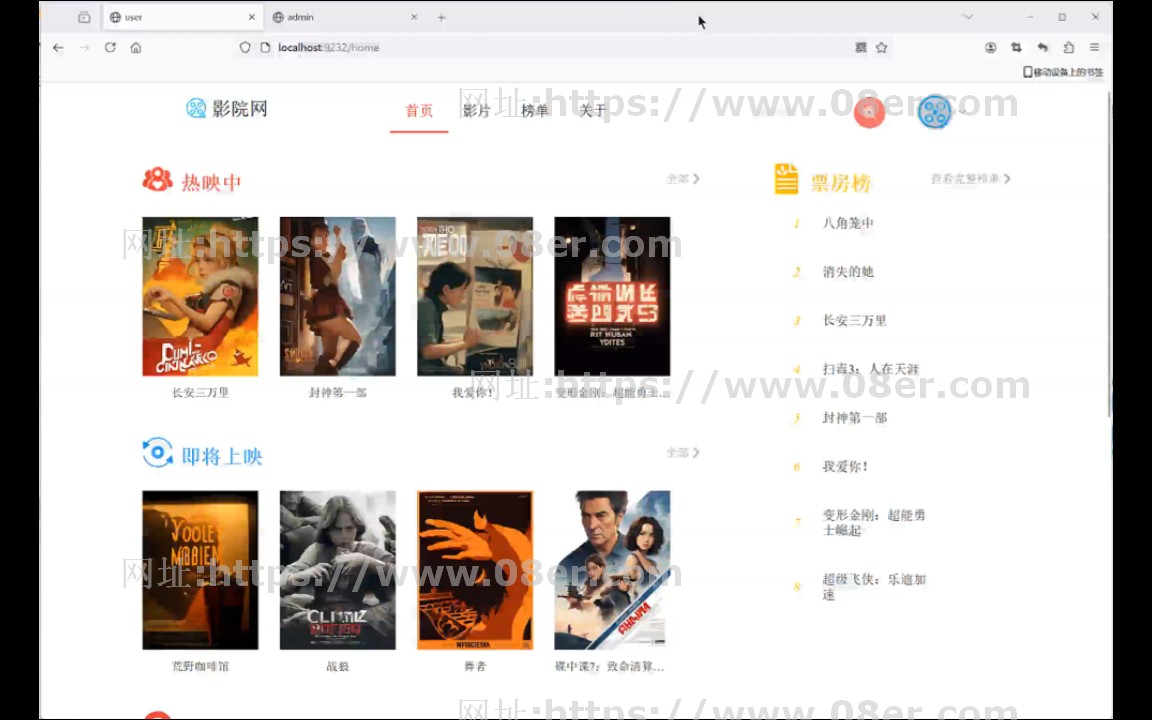Image resolution: width=1152 pixels, height=720 pixels.
Task: Open 全部 link in 即将上映 section
Action: coord(683,453)
